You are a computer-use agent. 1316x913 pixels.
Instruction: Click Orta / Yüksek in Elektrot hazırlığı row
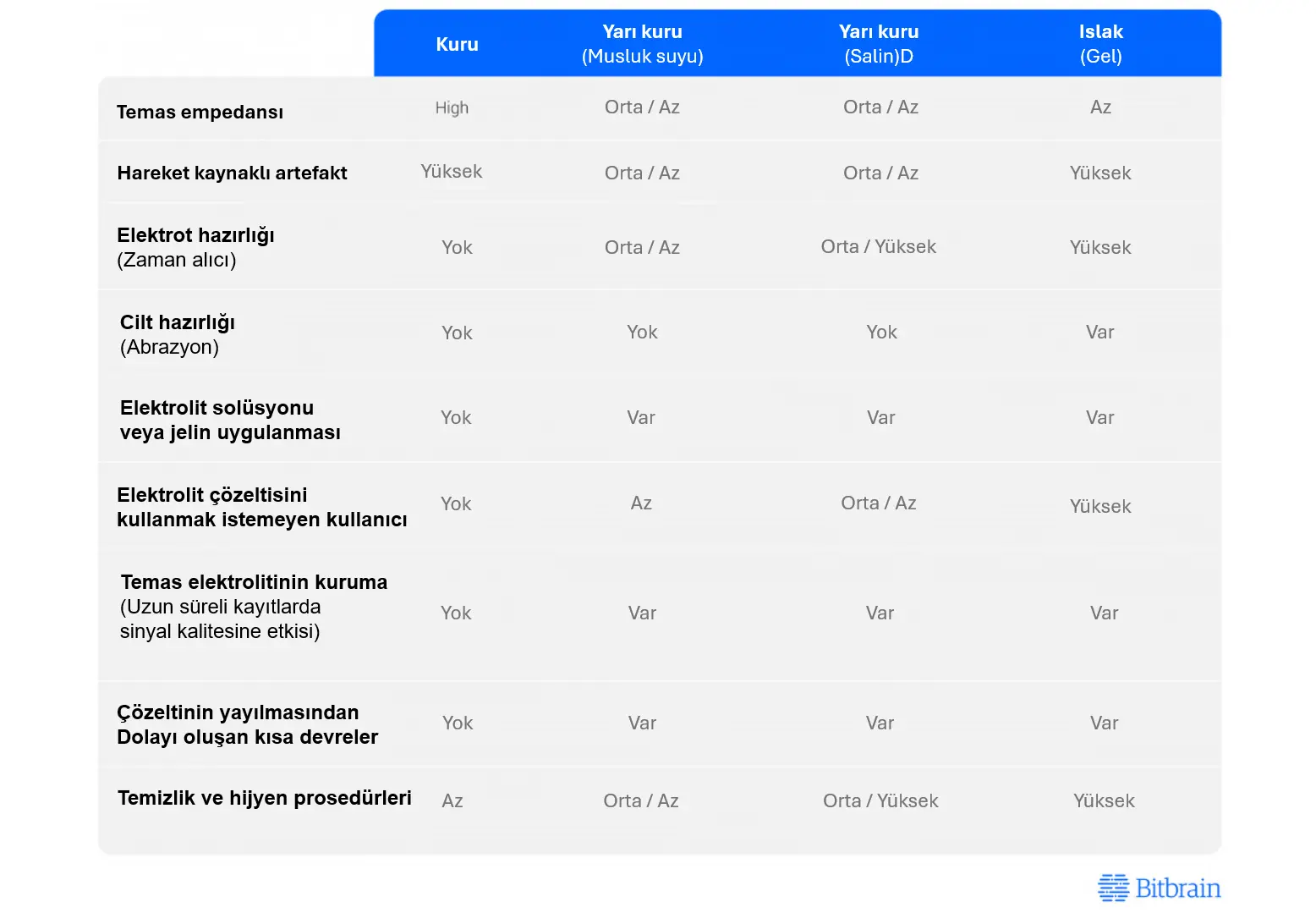coord(878,247)
